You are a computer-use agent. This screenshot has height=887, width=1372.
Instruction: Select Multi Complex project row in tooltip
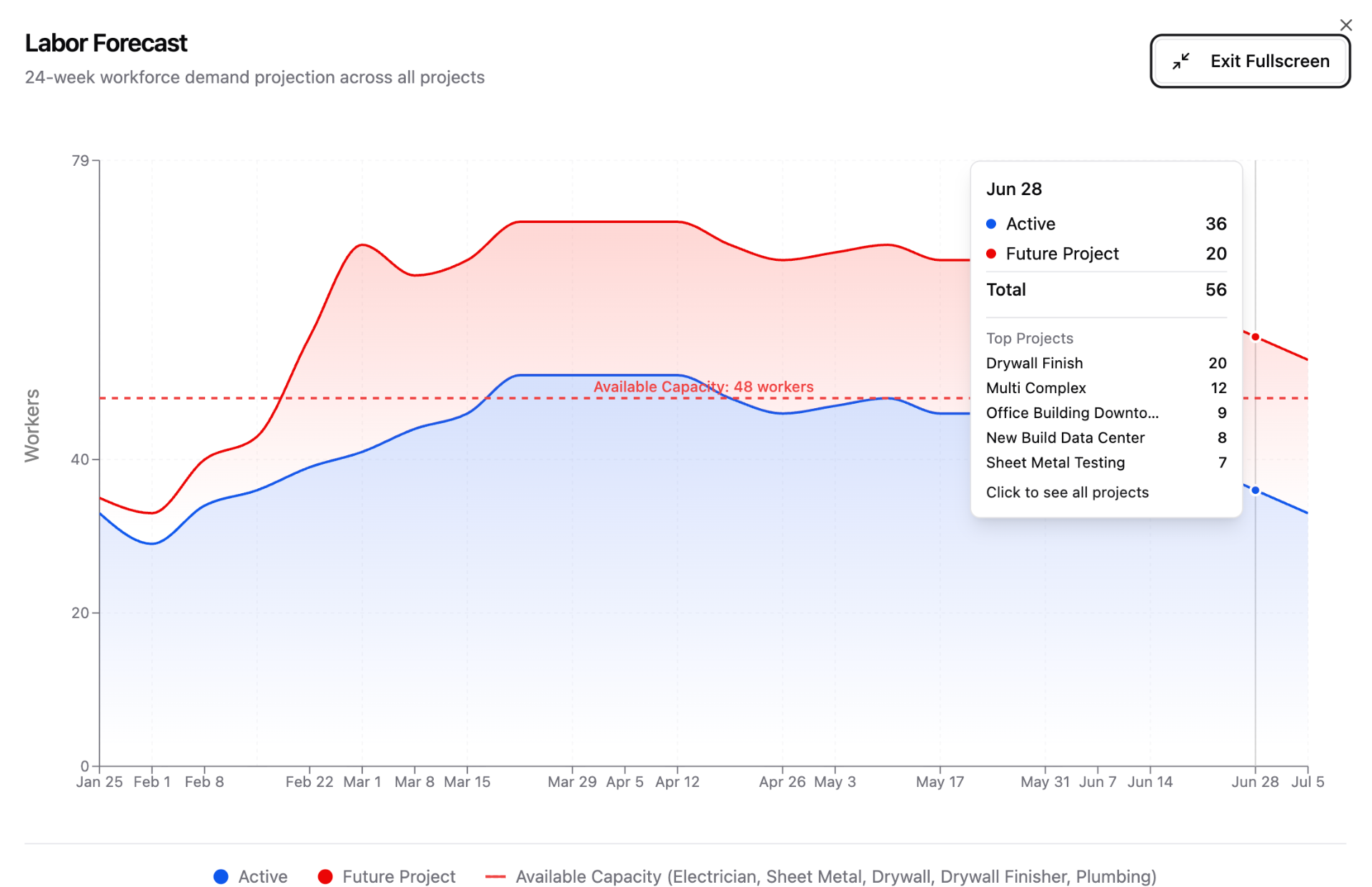(1106, 388)
